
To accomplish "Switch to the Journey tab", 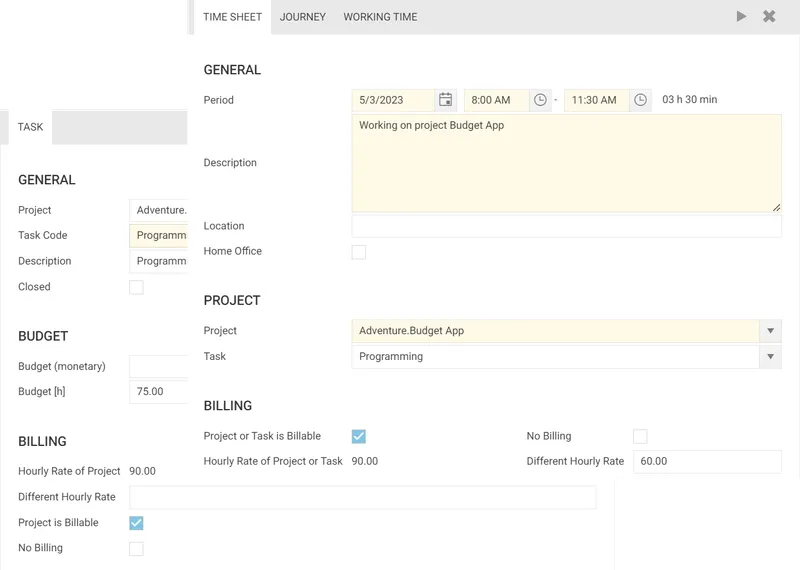I will coord(302,17).
